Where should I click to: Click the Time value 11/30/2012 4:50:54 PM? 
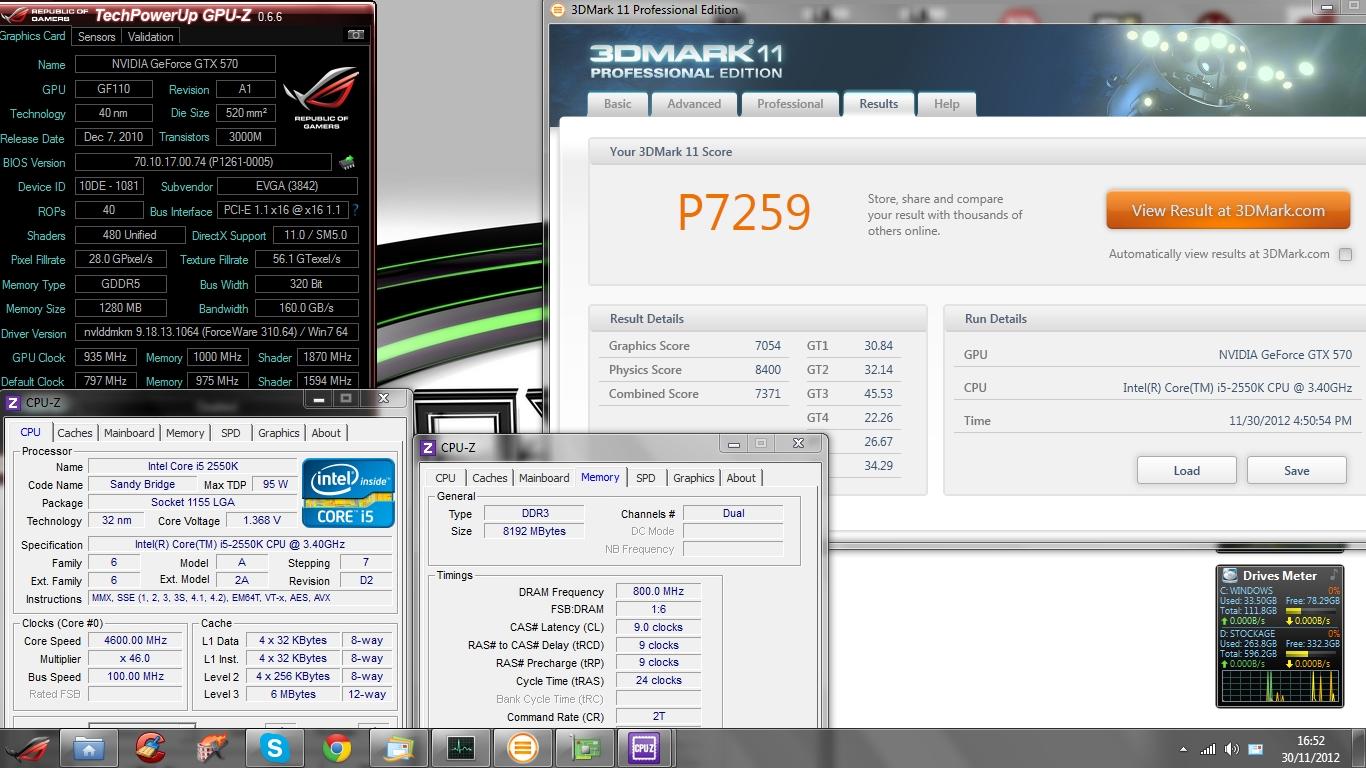(1290, 421)
